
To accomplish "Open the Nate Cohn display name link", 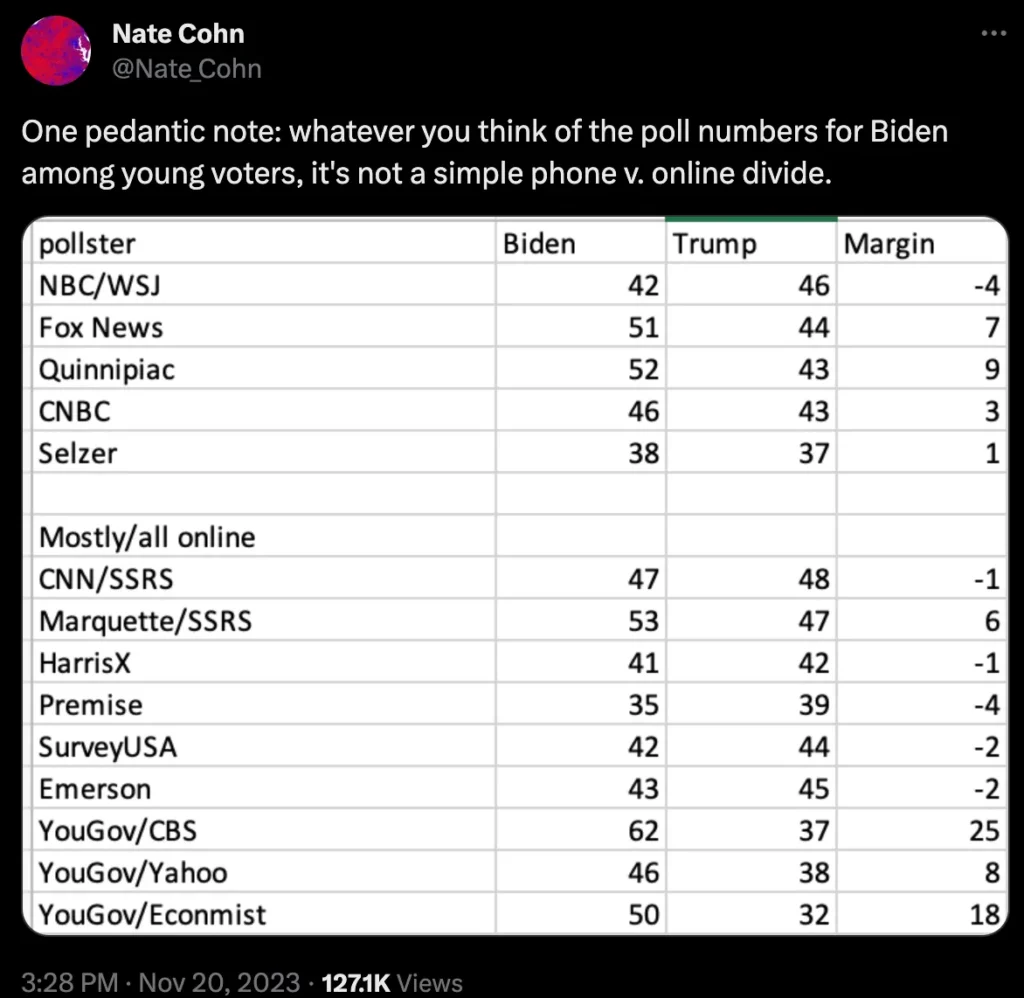I will click(x=178, y=34).
